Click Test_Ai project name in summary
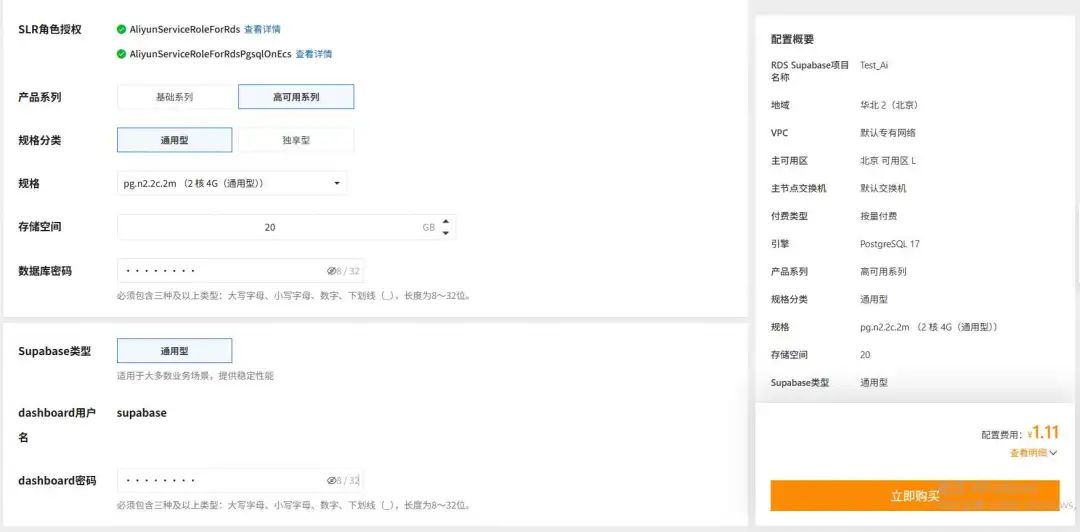This screenshot has width=1080, height=532. coord(874,65)
